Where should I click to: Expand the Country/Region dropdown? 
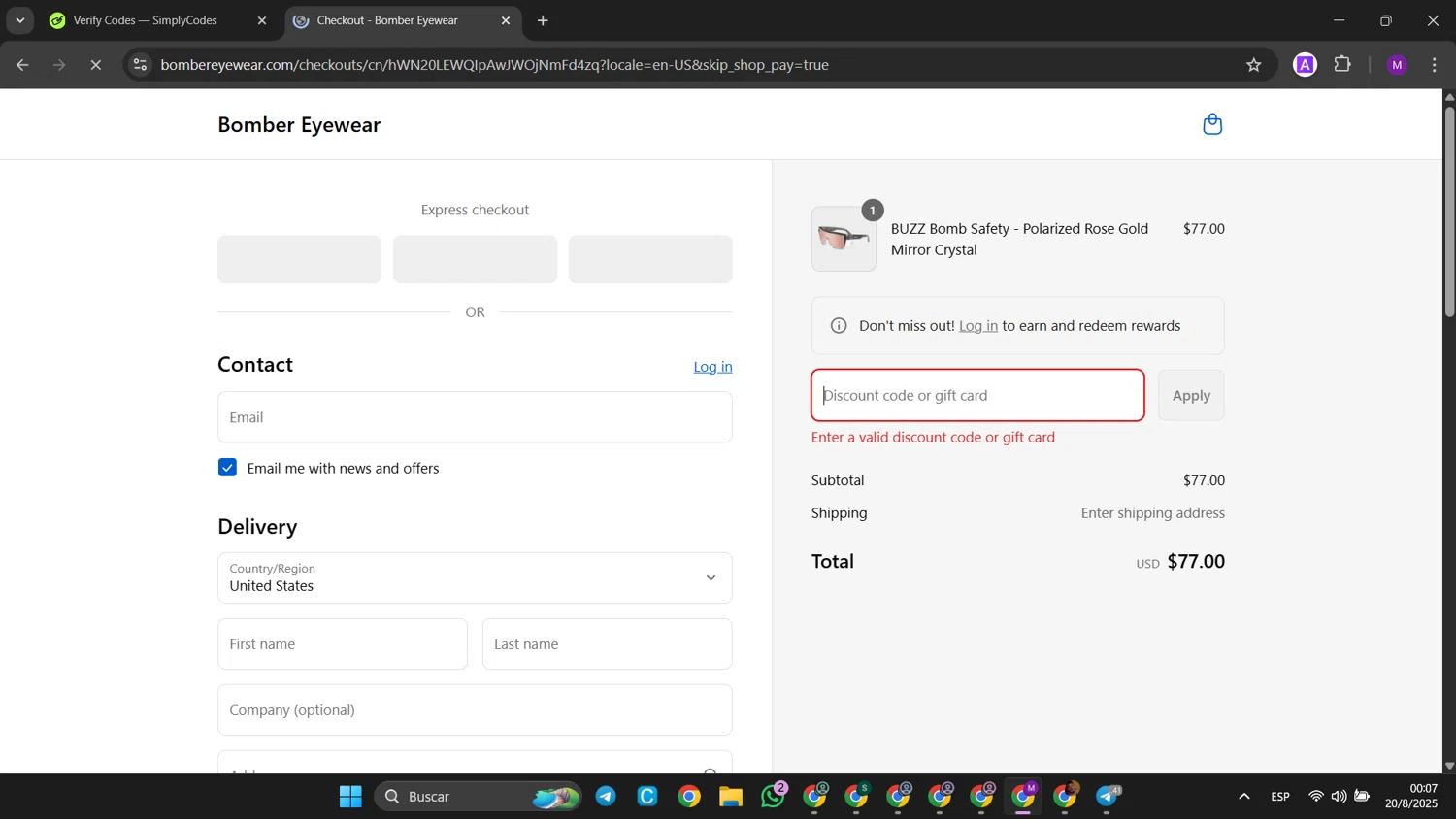tap(475, 577)
